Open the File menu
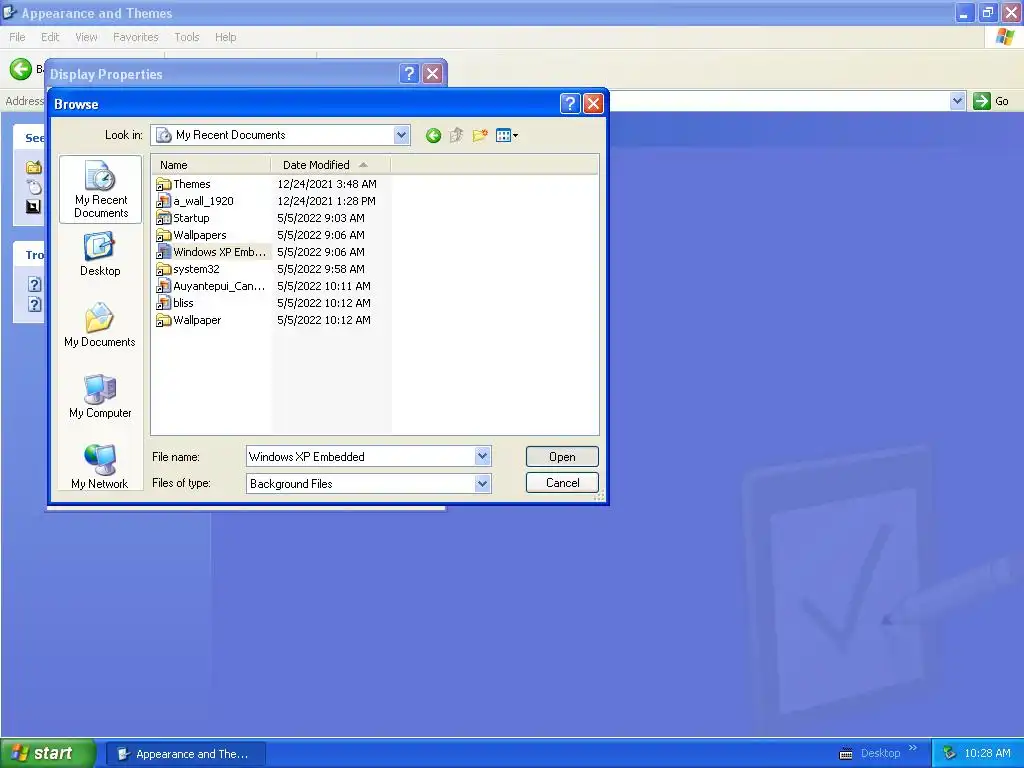This screenshot has width=1024, height=768. 17,37
